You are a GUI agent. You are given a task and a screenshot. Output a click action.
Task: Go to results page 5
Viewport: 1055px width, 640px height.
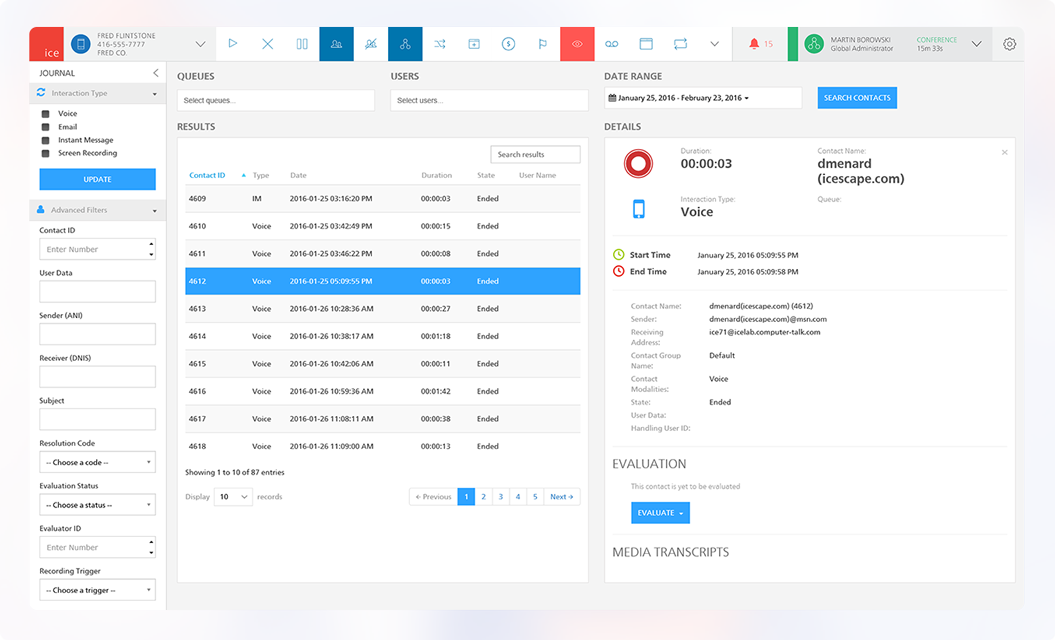[x=535, y=497]
